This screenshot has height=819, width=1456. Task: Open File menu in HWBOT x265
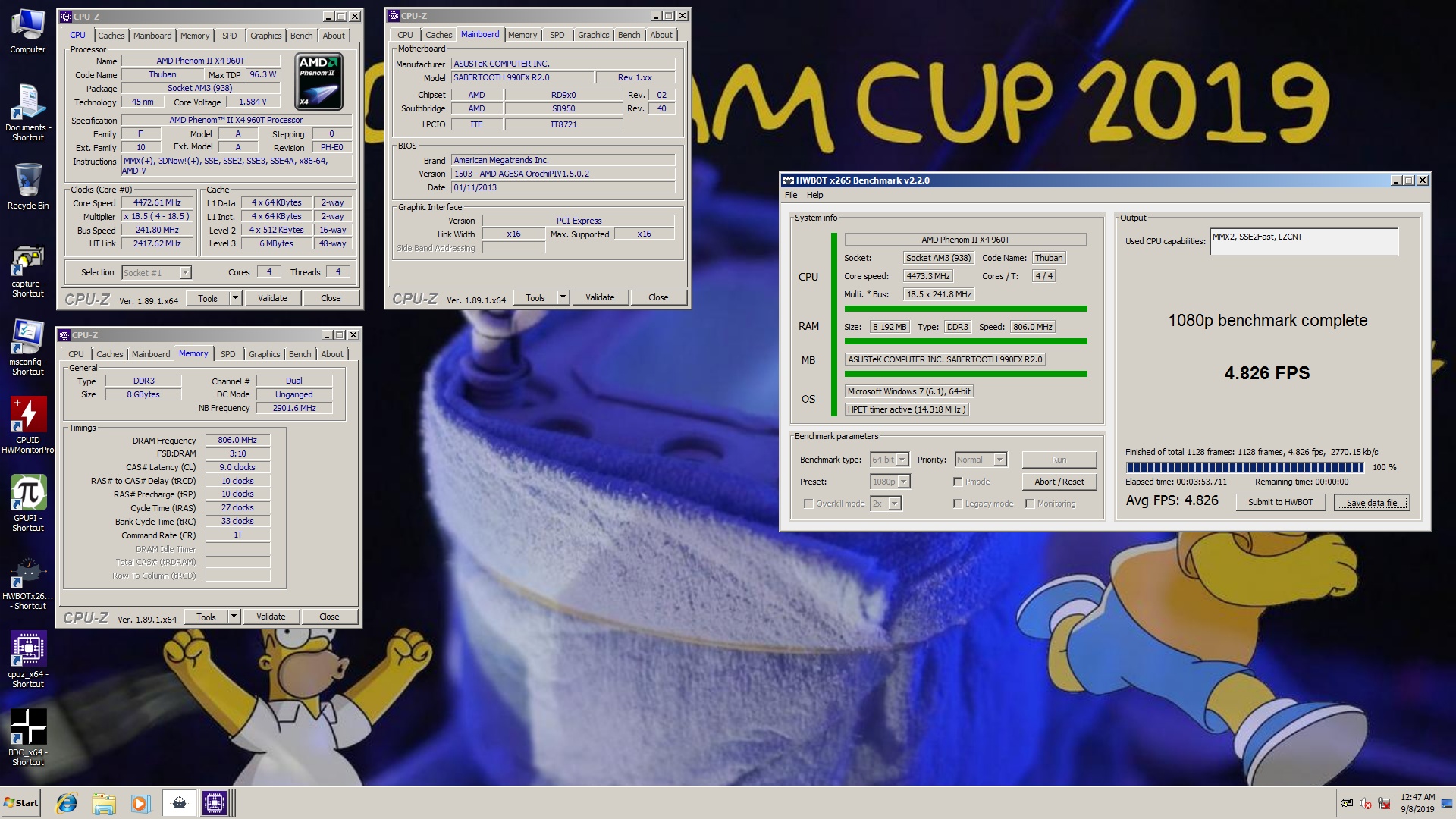791,195
